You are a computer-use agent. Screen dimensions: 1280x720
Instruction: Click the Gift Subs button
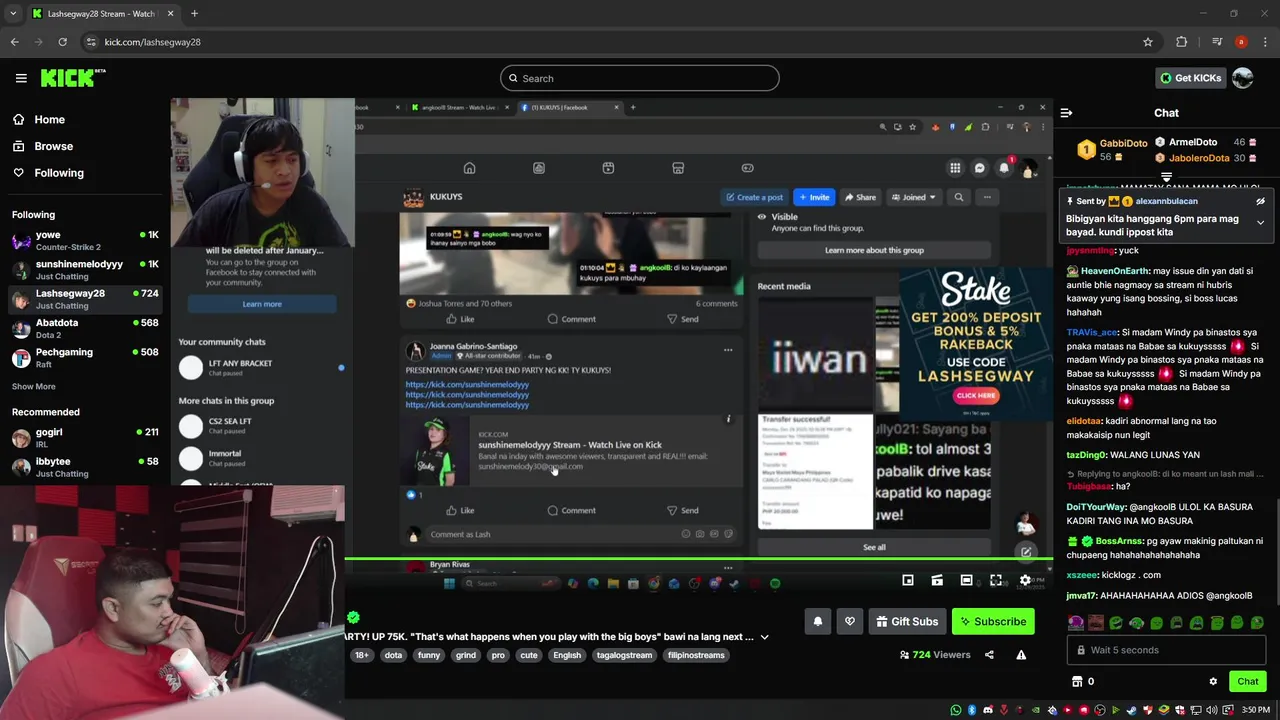[x=907, y=621]
